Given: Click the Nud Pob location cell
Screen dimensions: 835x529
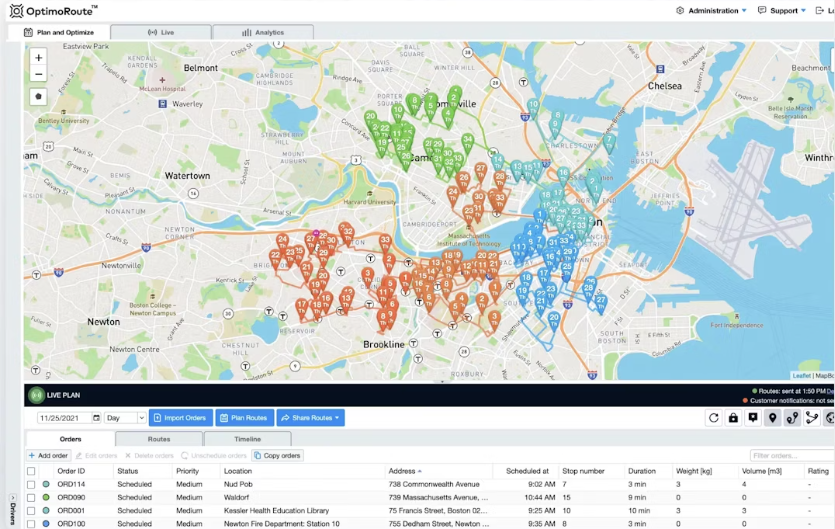Looking at the screenshot, I should (x=238, y=485).
